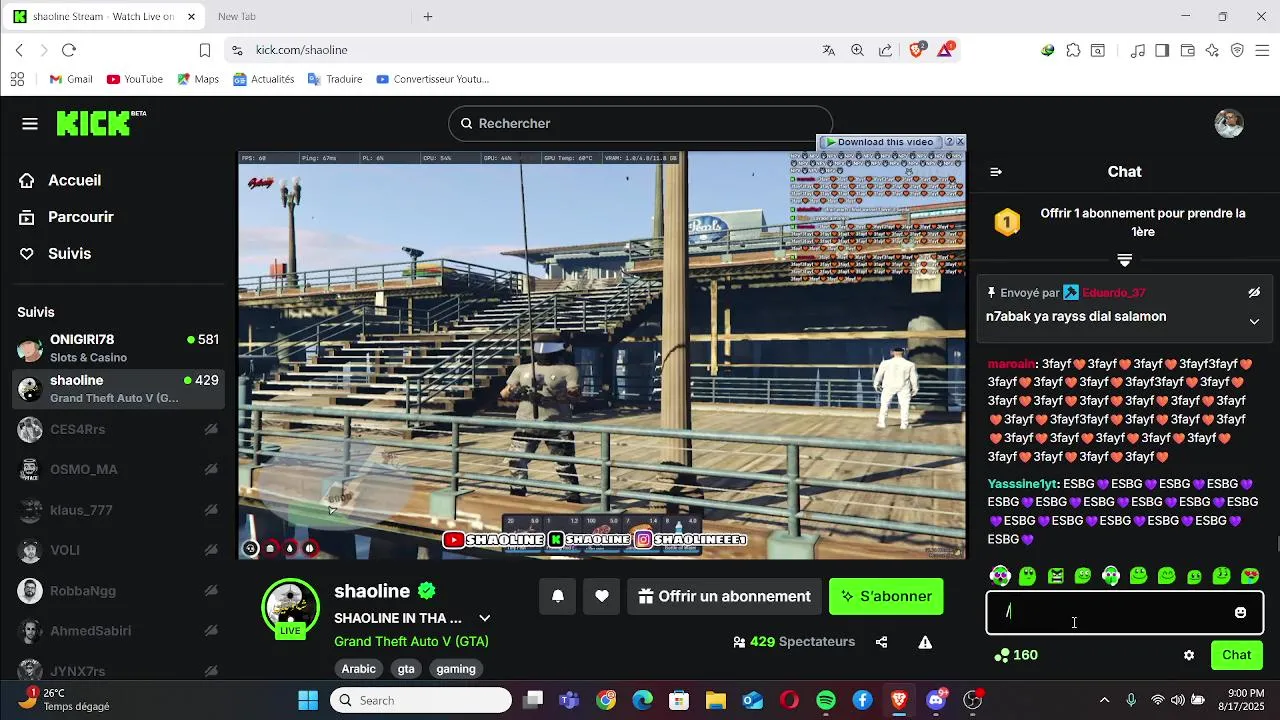Select the last heart-eyes quick emote
Viewport: 1280px width, 720px height.
(1249, 575)
